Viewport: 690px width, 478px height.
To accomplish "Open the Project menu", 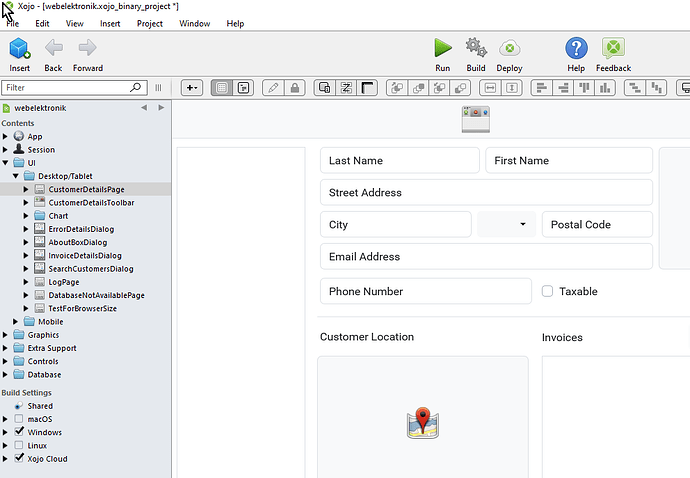I will pyautogui.click(x=150, y=24).
